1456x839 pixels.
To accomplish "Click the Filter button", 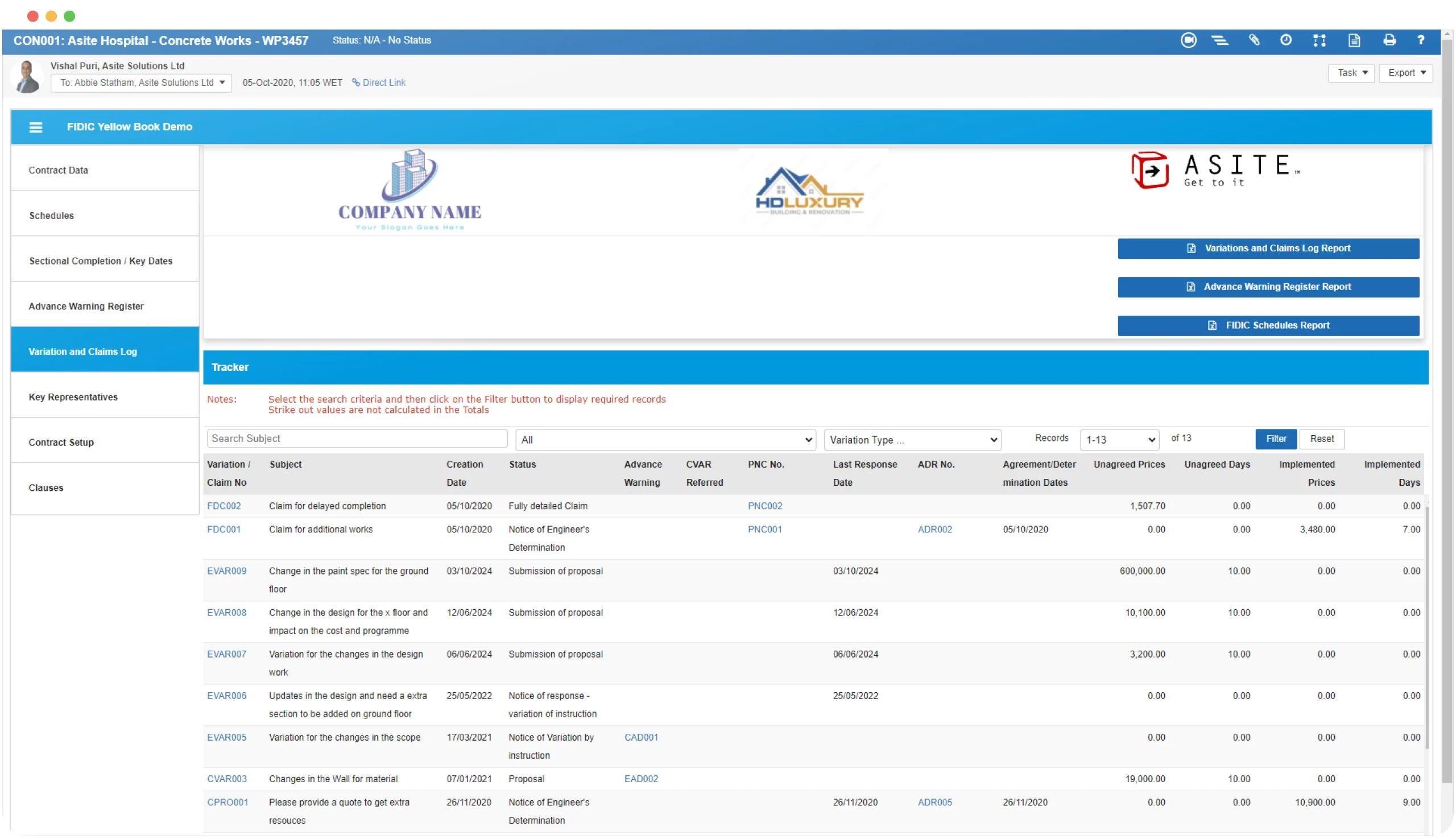I will click(x=1276, y=439).
